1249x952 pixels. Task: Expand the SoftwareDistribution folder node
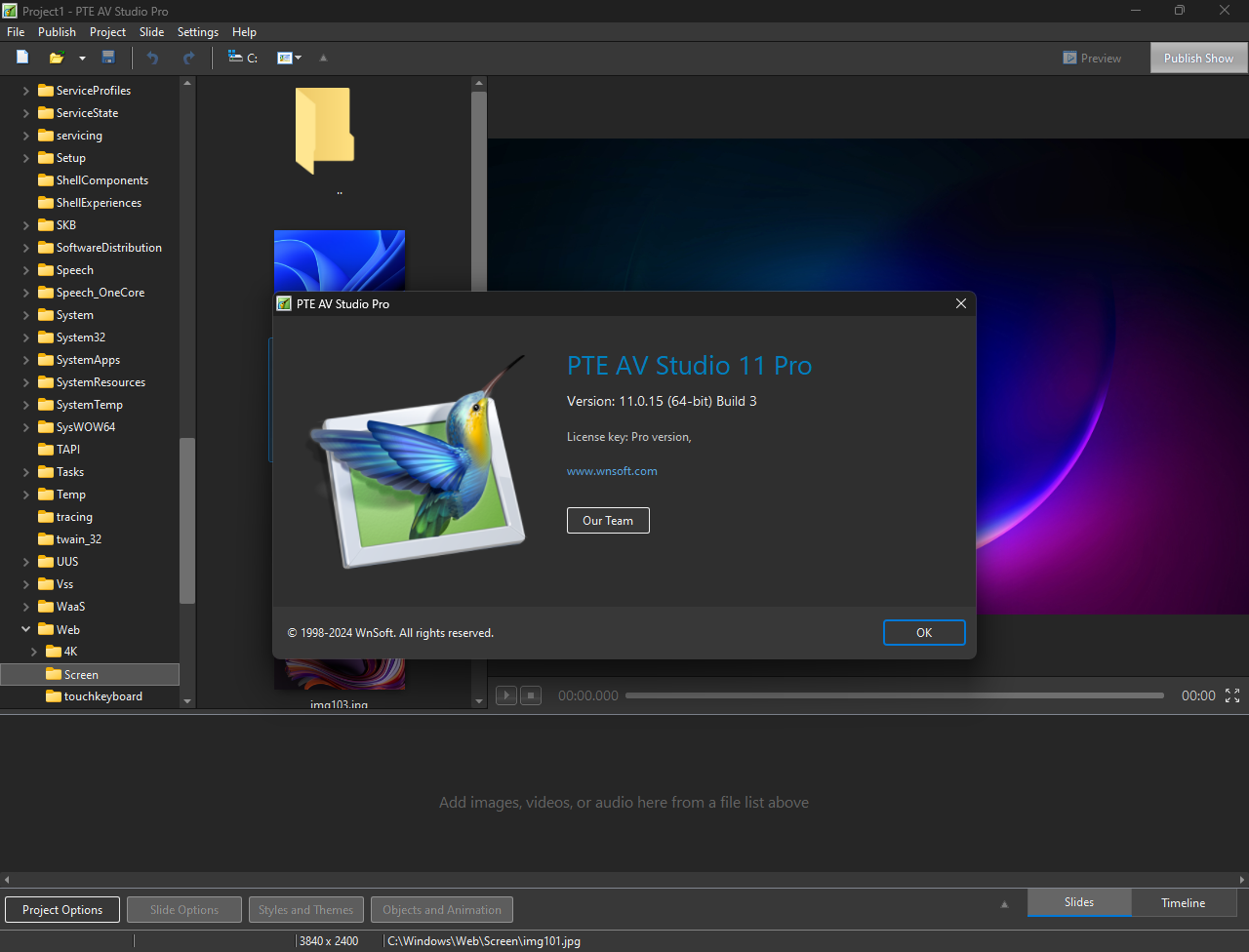pyautogui.click(x=26, y=248)
